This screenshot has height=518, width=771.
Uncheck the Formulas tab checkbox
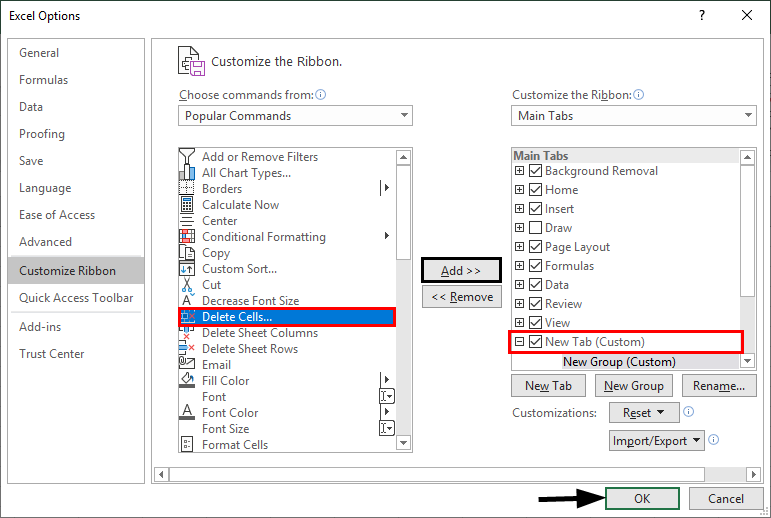coord(536,266)
